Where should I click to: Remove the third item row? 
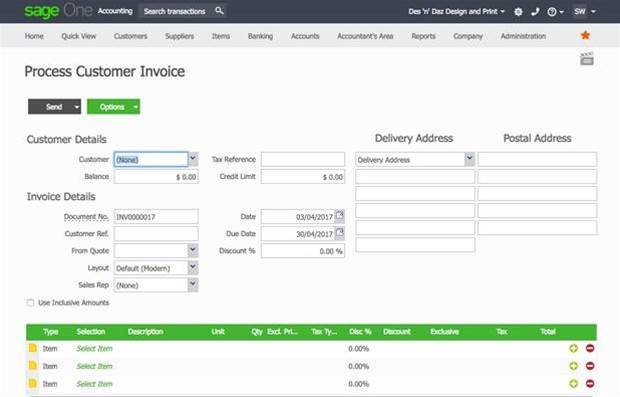pyautogui.click(x=590, y=383)
